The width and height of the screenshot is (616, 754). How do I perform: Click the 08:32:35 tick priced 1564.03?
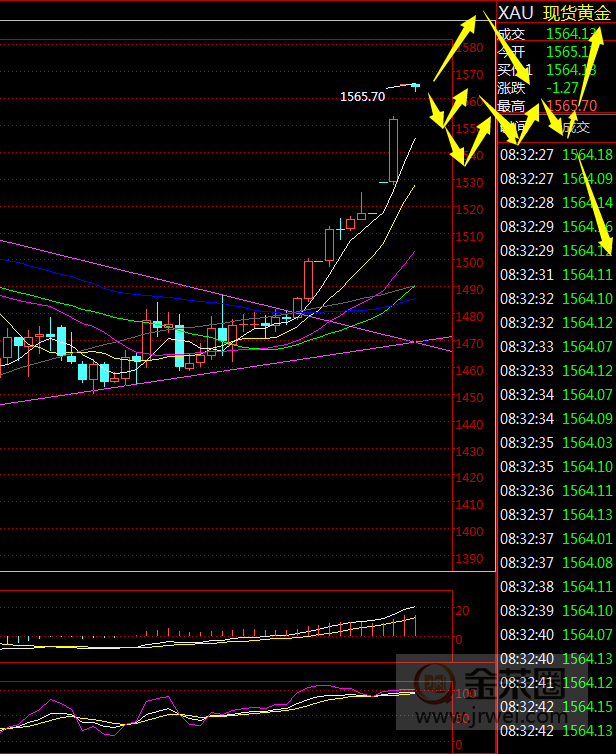[555, 443]
